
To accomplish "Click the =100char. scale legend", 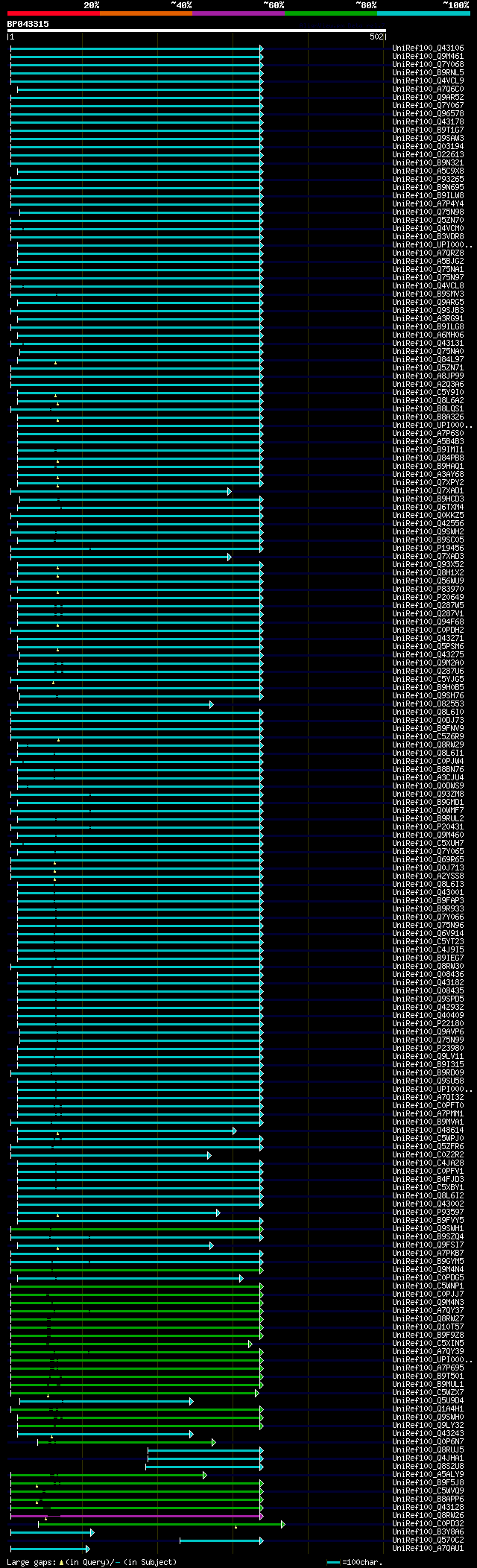I will click(353, 1562).
